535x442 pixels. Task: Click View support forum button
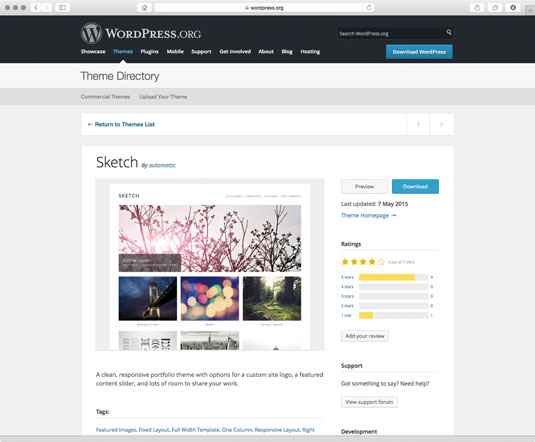(369, 402)
